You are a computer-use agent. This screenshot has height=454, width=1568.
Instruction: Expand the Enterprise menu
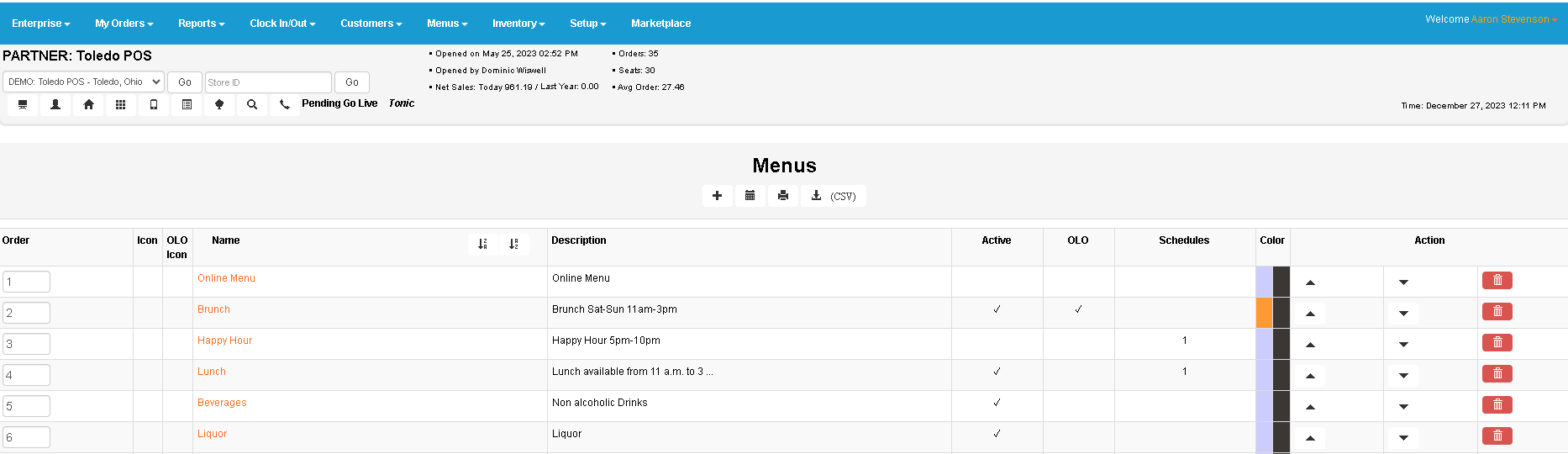40,24
